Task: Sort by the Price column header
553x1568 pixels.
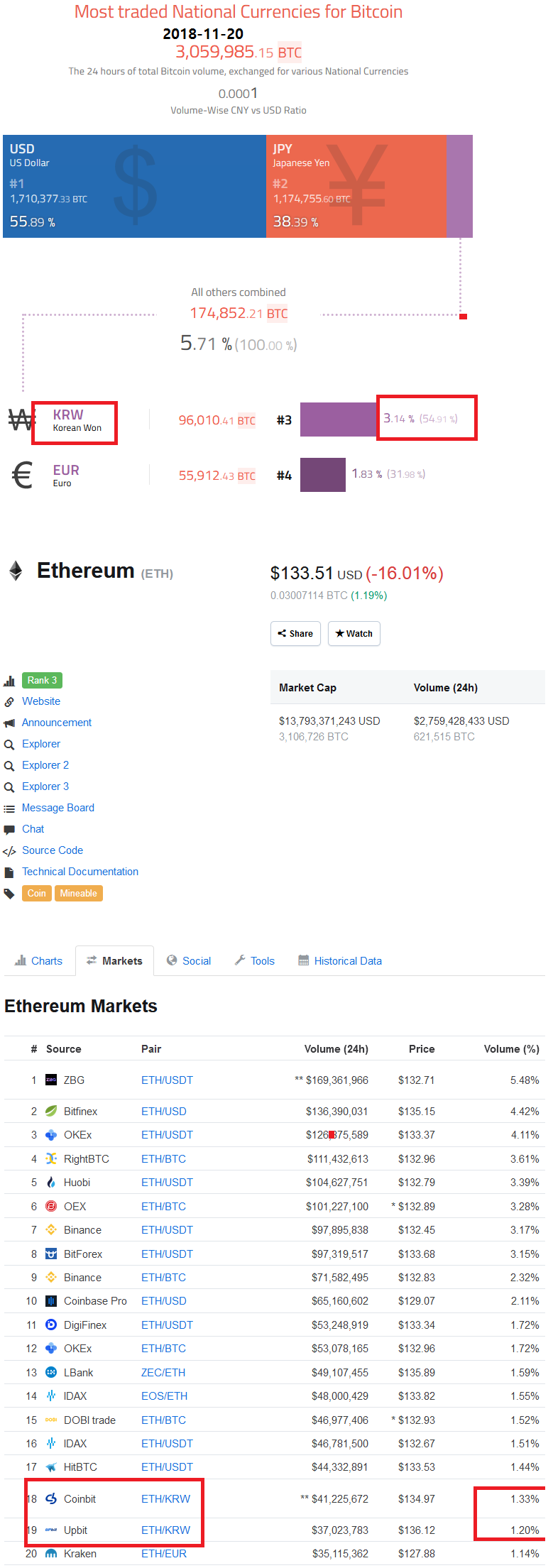Action: pos(422,1048)
